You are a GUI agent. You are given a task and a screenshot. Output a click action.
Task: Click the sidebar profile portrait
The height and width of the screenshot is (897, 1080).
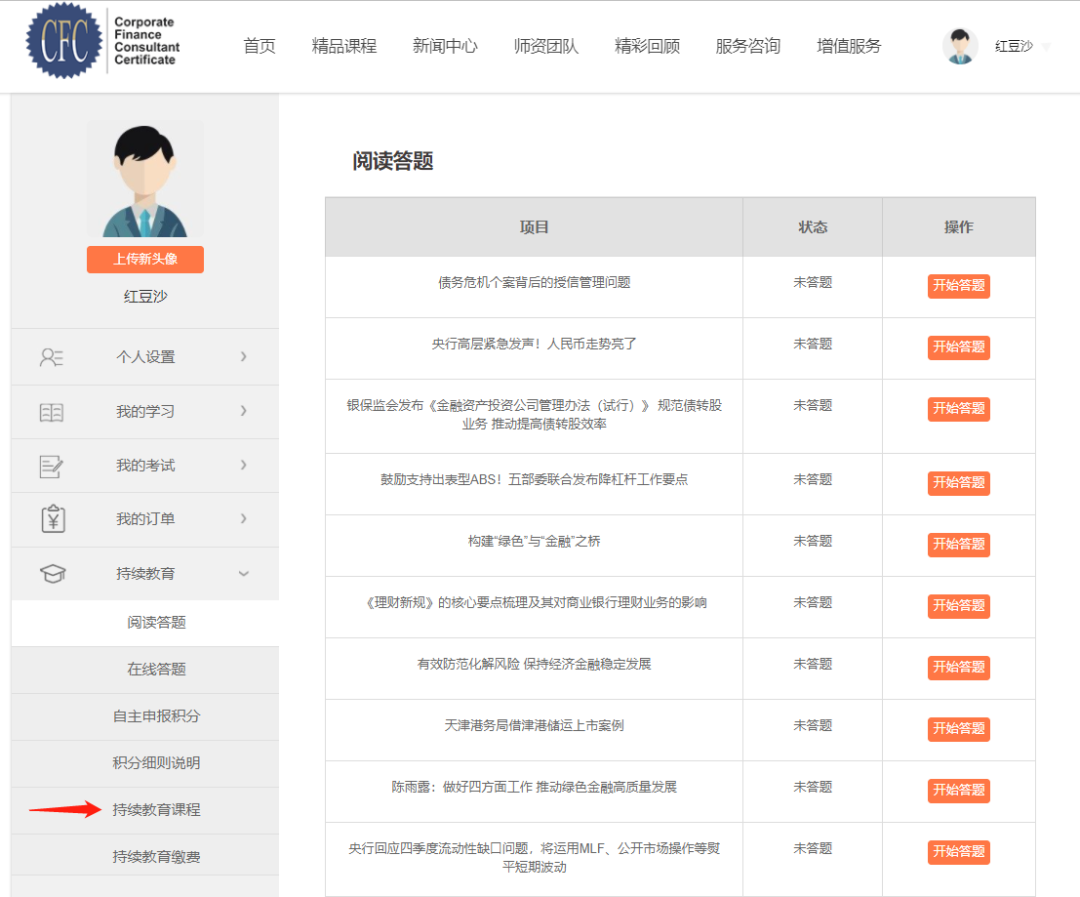pyautogui.click(x=145, y=180)
